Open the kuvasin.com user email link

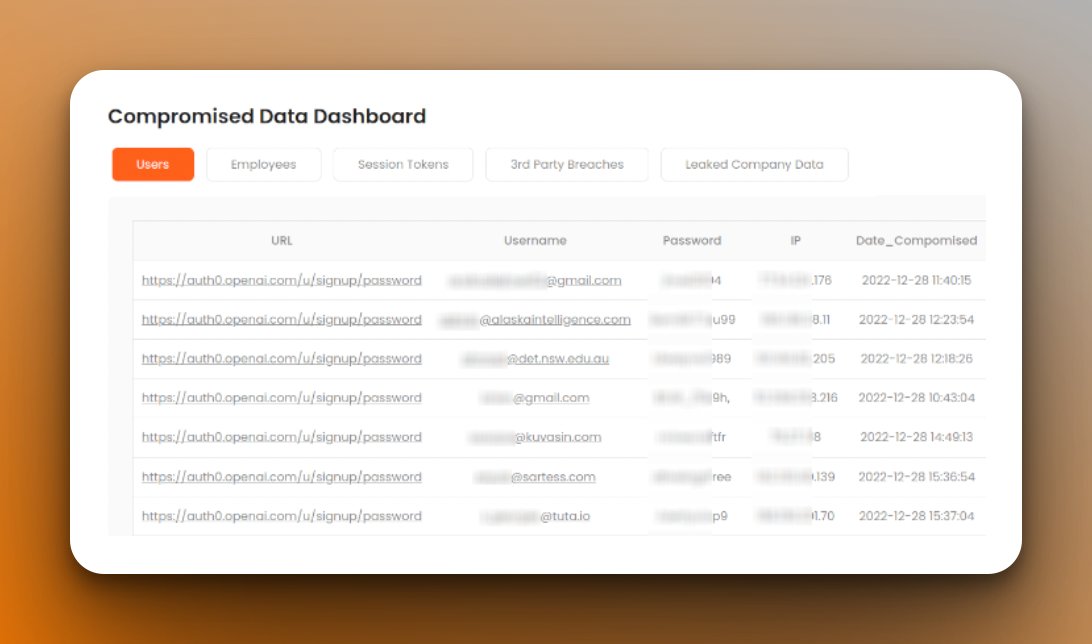click(x=535, y=437)
